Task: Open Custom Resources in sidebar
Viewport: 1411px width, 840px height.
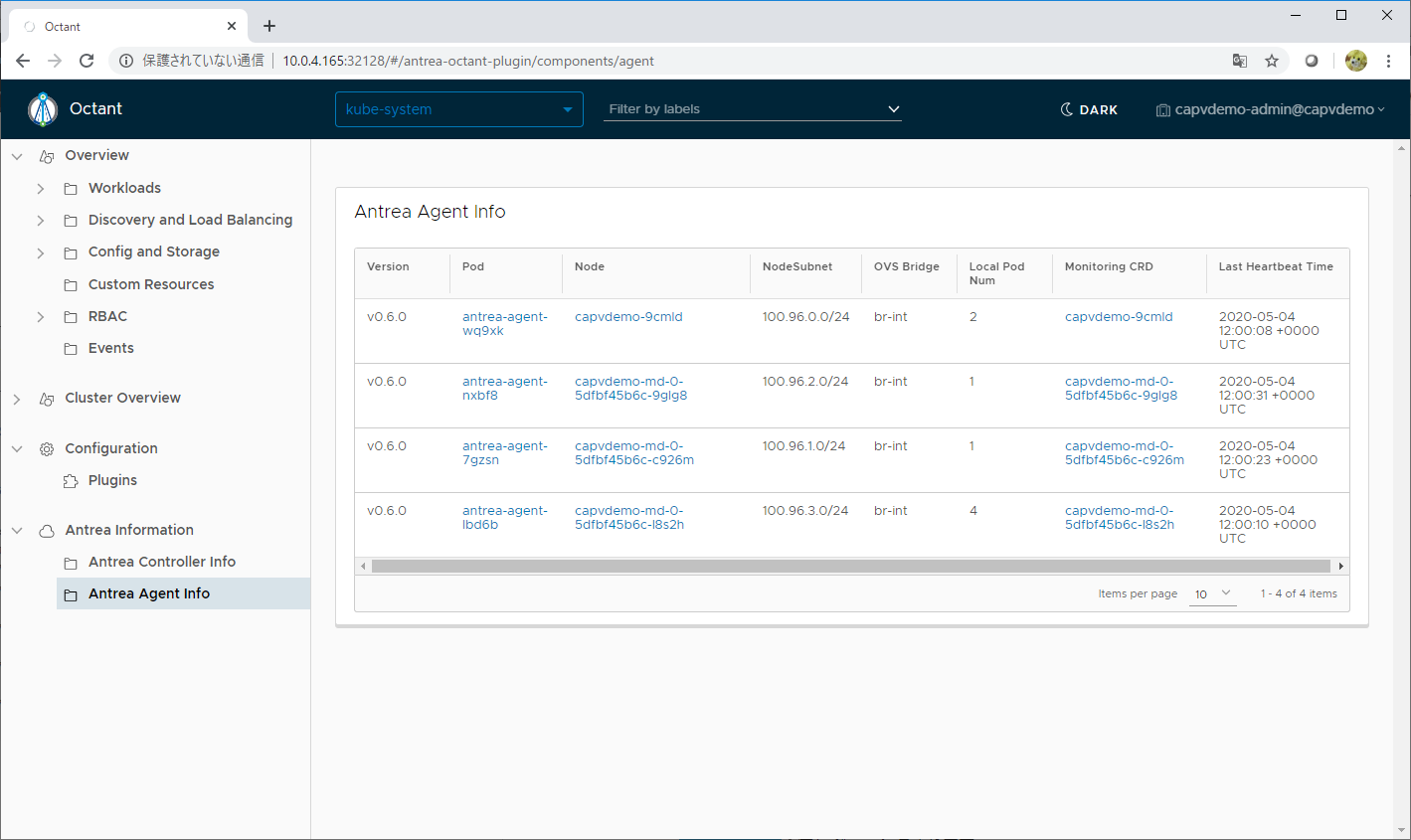Action: pos(151,284)
